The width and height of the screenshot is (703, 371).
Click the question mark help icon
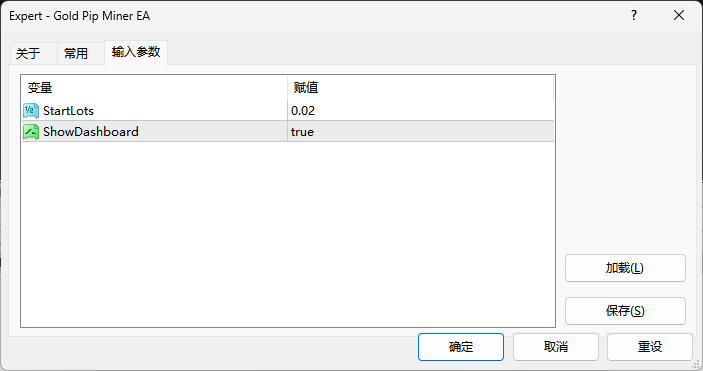[x=634, y=15]
